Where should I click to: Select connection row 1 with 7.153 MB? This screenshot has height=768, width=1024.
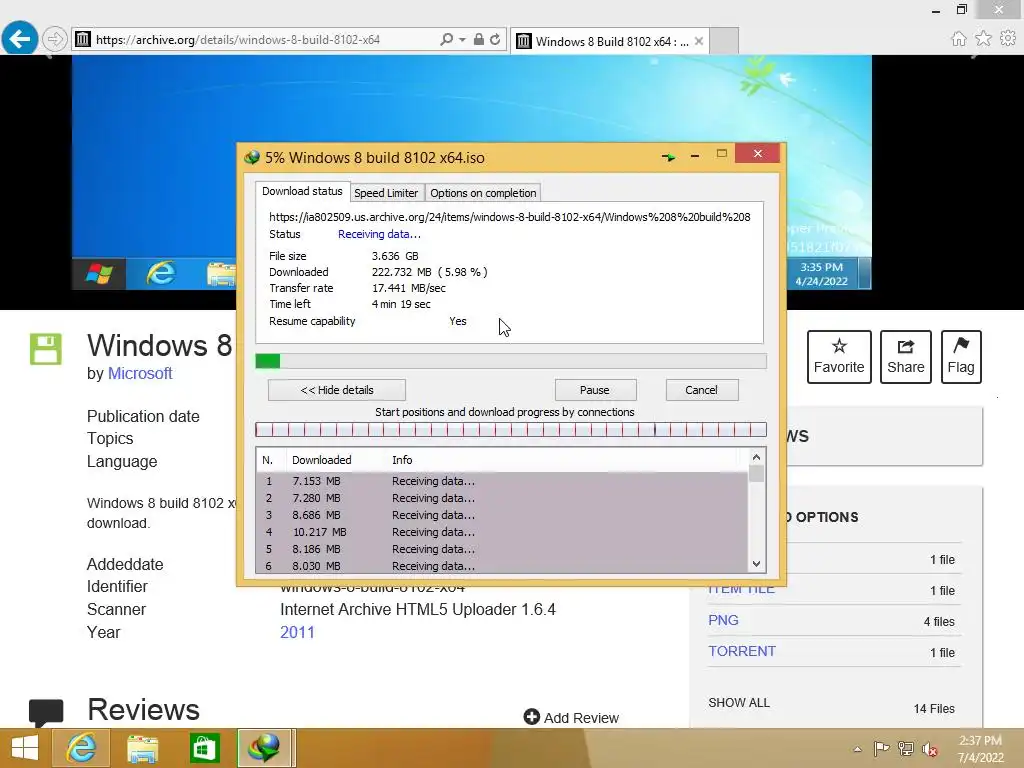[502, 481]
